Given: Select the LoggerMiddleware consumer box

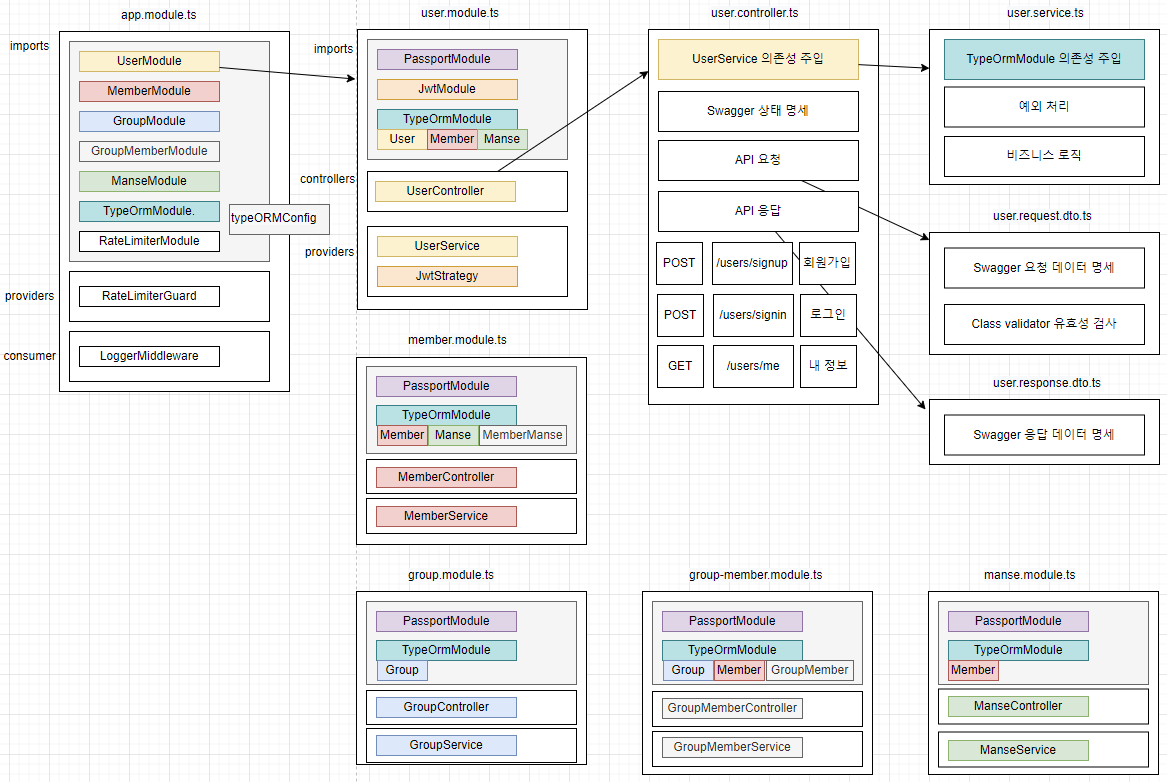Looking at the screenshot, I should [x=149, y=356].
